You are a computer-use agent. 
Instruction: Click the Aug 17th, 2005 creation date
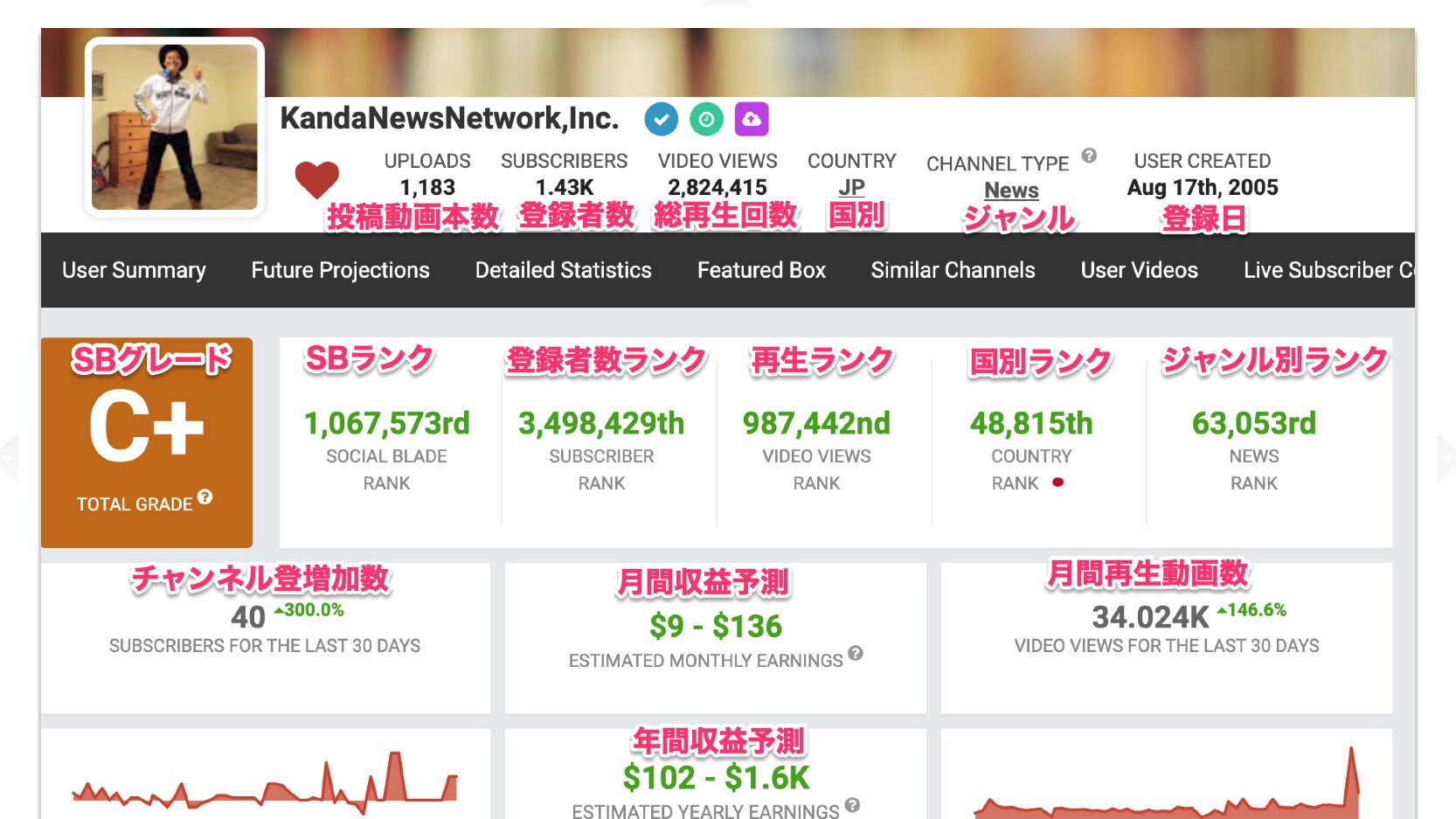point(1203,187)
